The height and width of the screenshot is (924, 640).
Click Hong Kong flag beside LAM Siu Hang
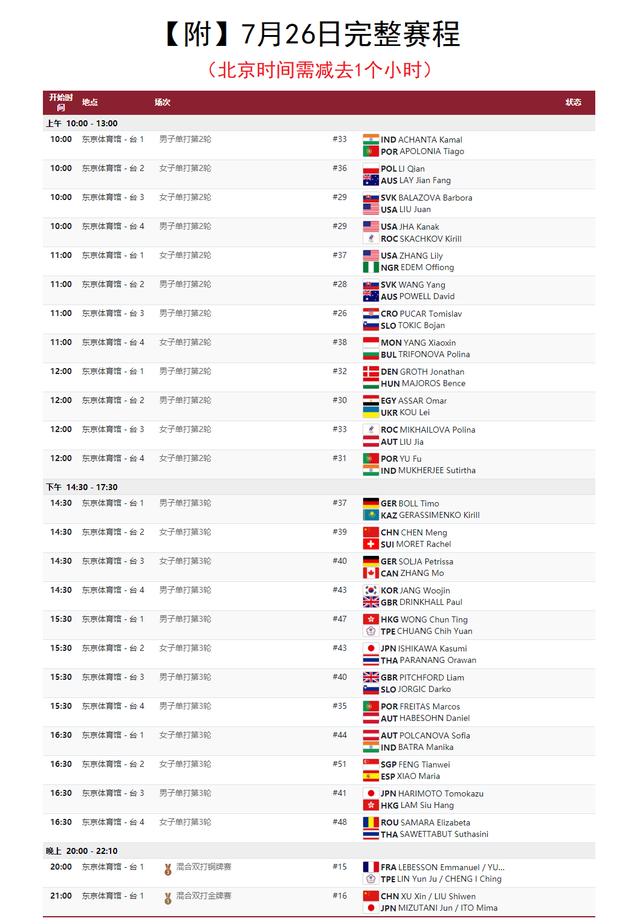pyautogui.click(x=371, y=806)
